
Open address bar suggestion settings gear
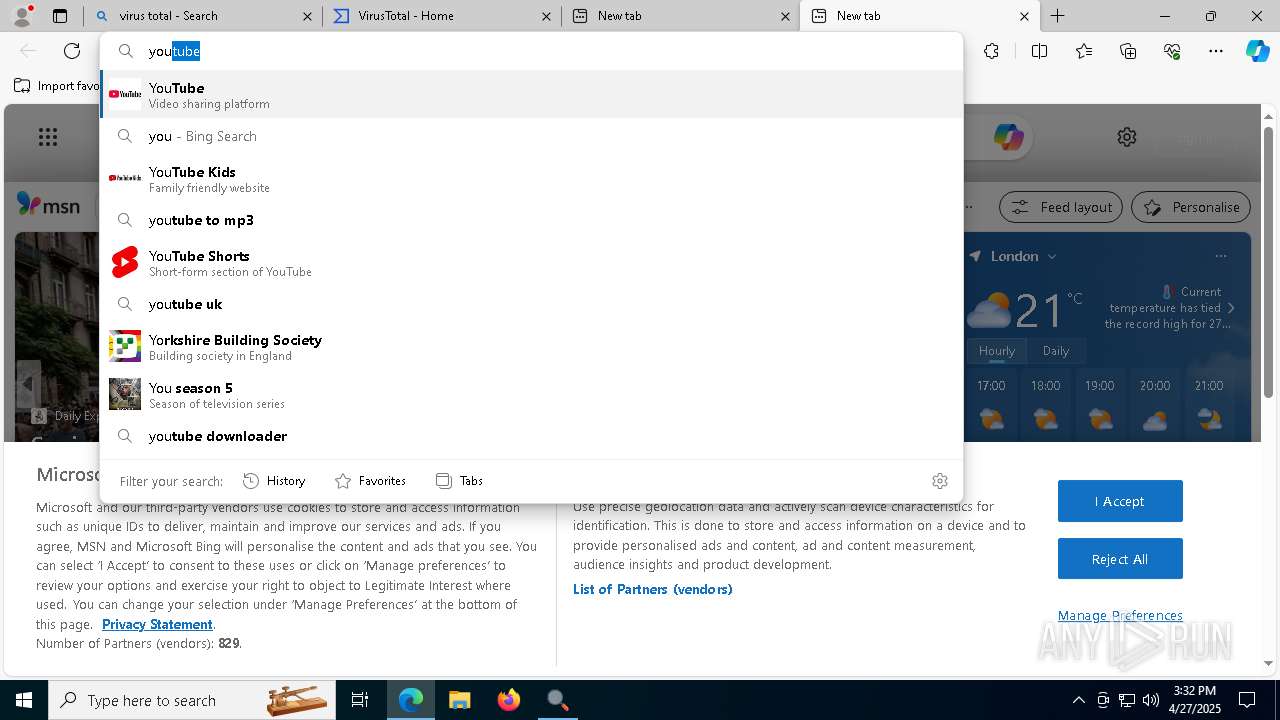coord(939,481)
